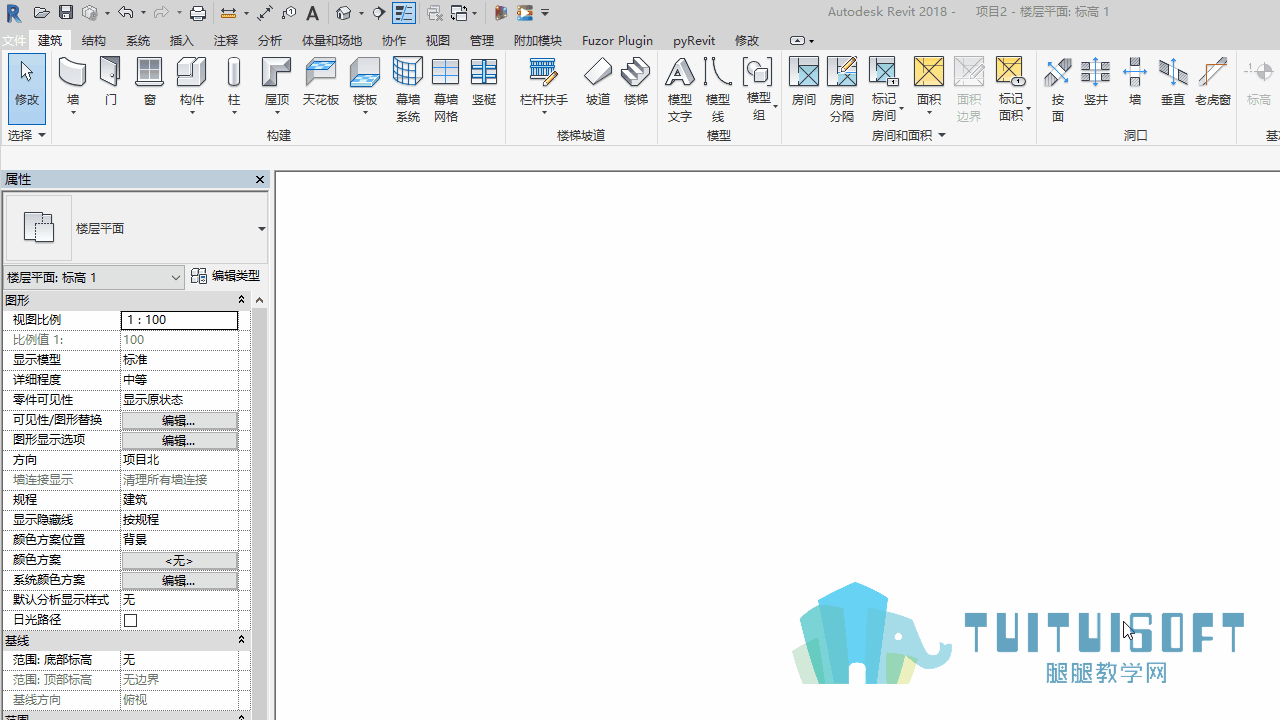Image resolution: width=1280 pixels, height=720 pixels.
Task: Collapse the 图形 properties section
Action: 241,300
